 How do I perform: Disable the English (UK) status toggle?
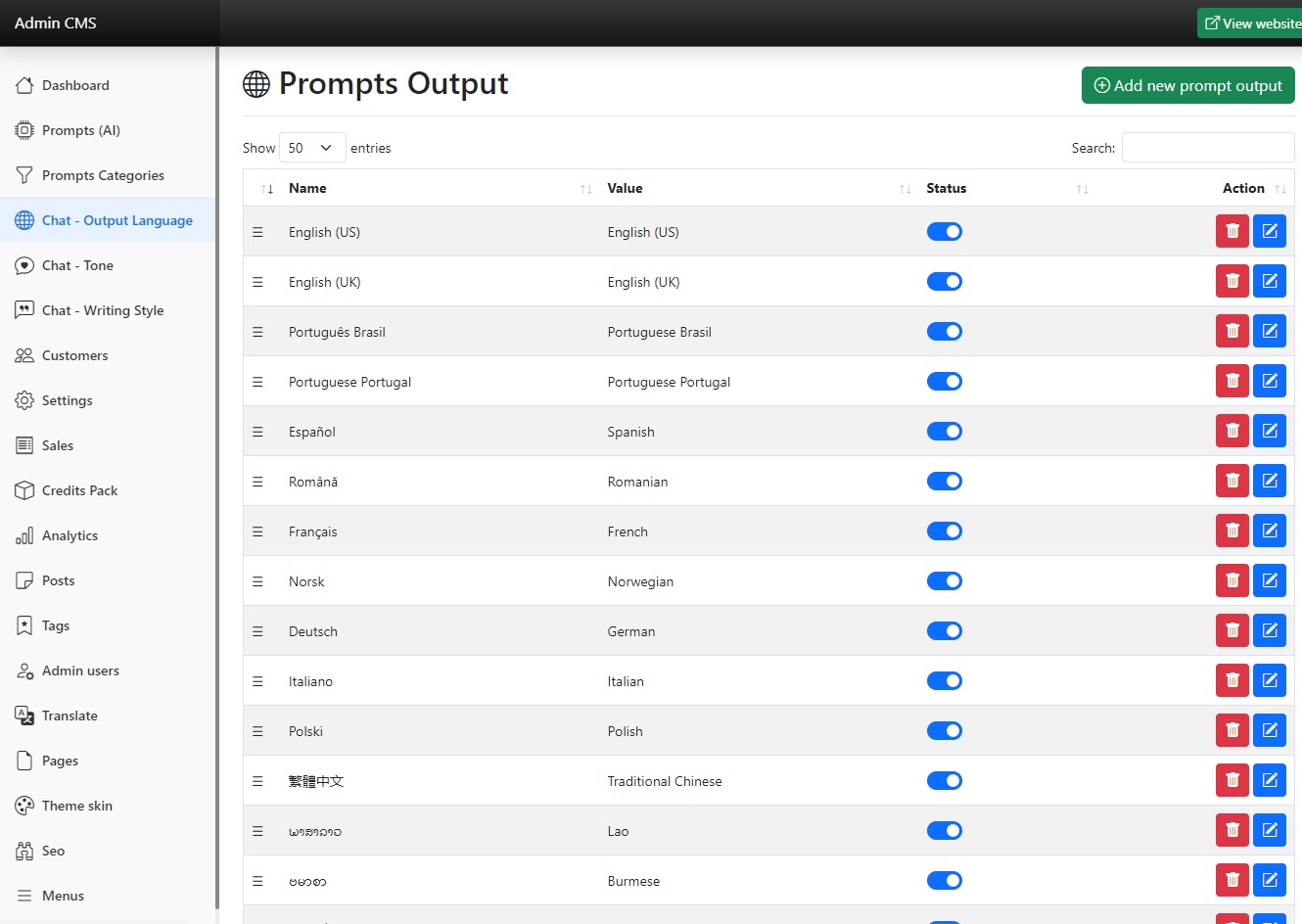(944, 282)
